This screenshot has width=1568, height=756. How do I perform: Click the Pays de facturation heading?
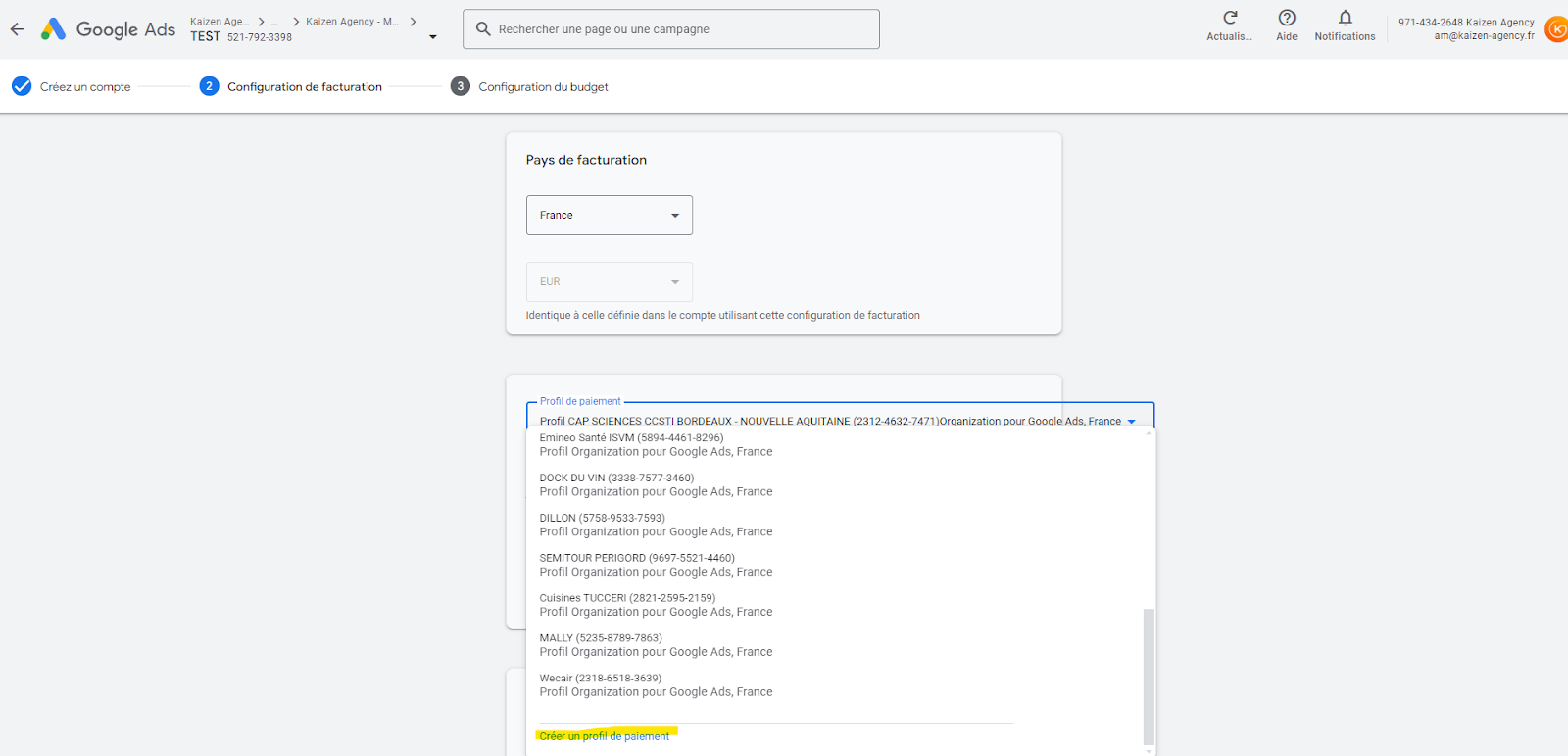pos(586,160)
